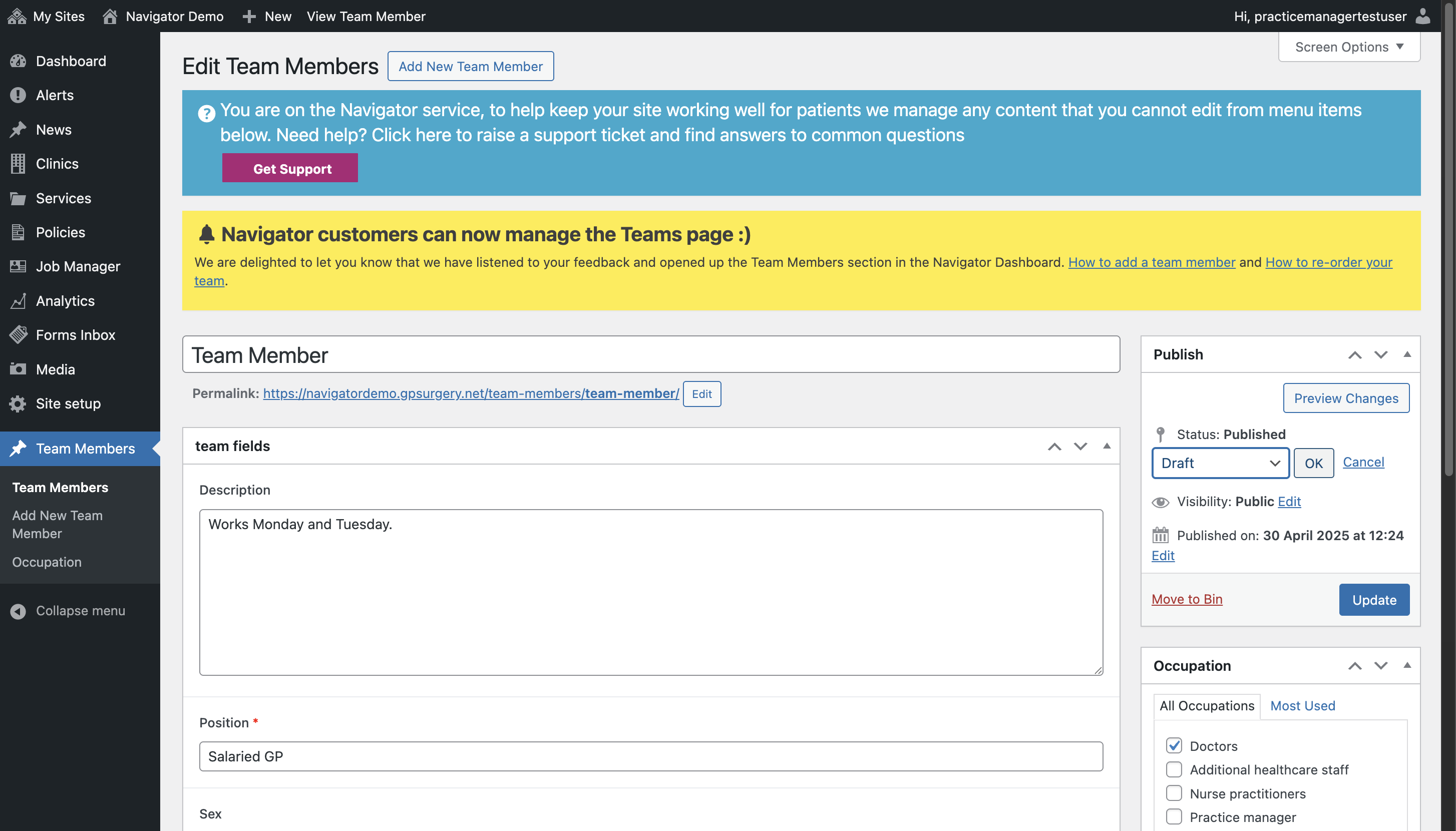
Task: Open Add New Team Member submenu item
Action: [57, 524]
